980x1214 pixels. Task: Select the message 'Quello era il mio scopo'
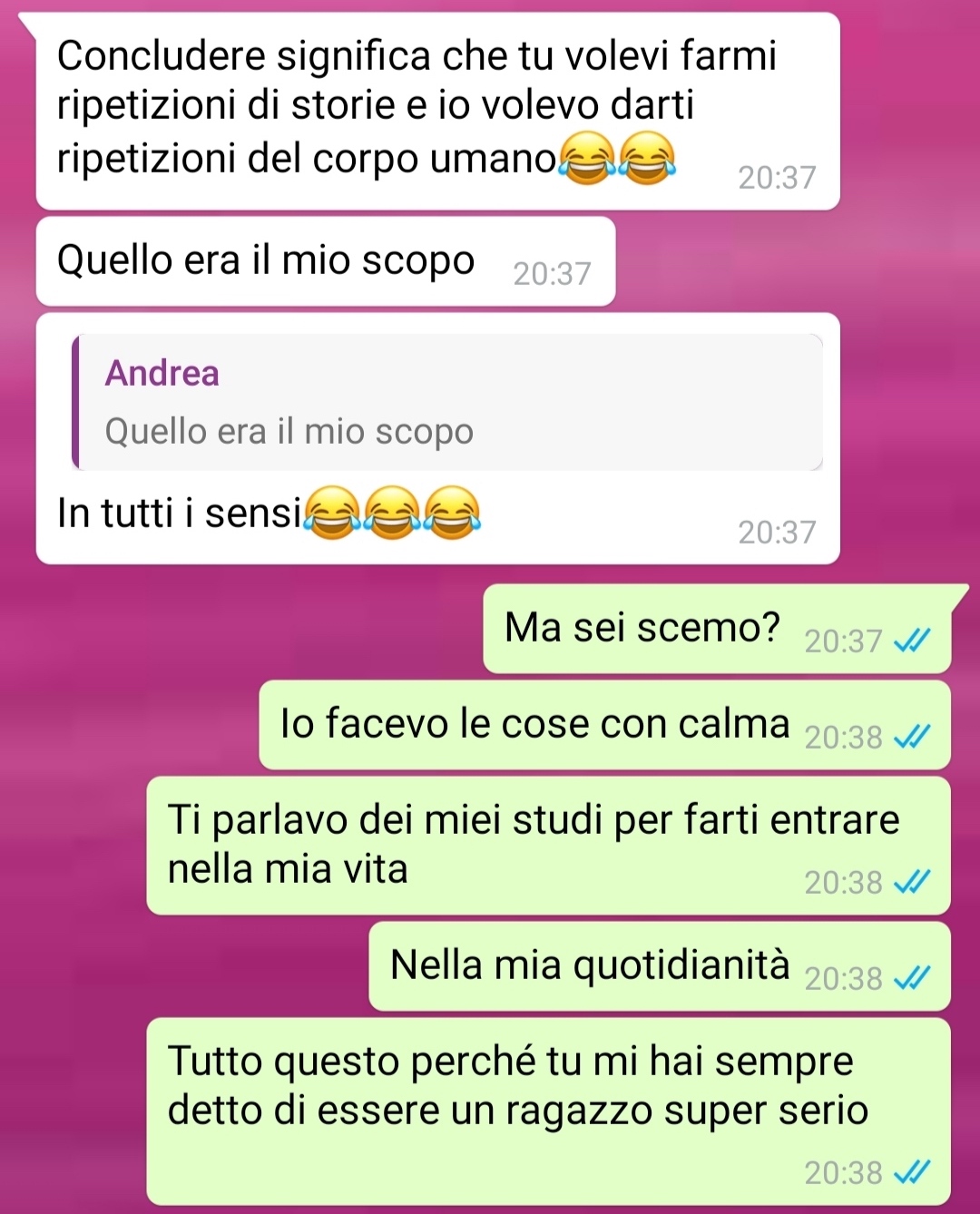(x=326, y=261)
